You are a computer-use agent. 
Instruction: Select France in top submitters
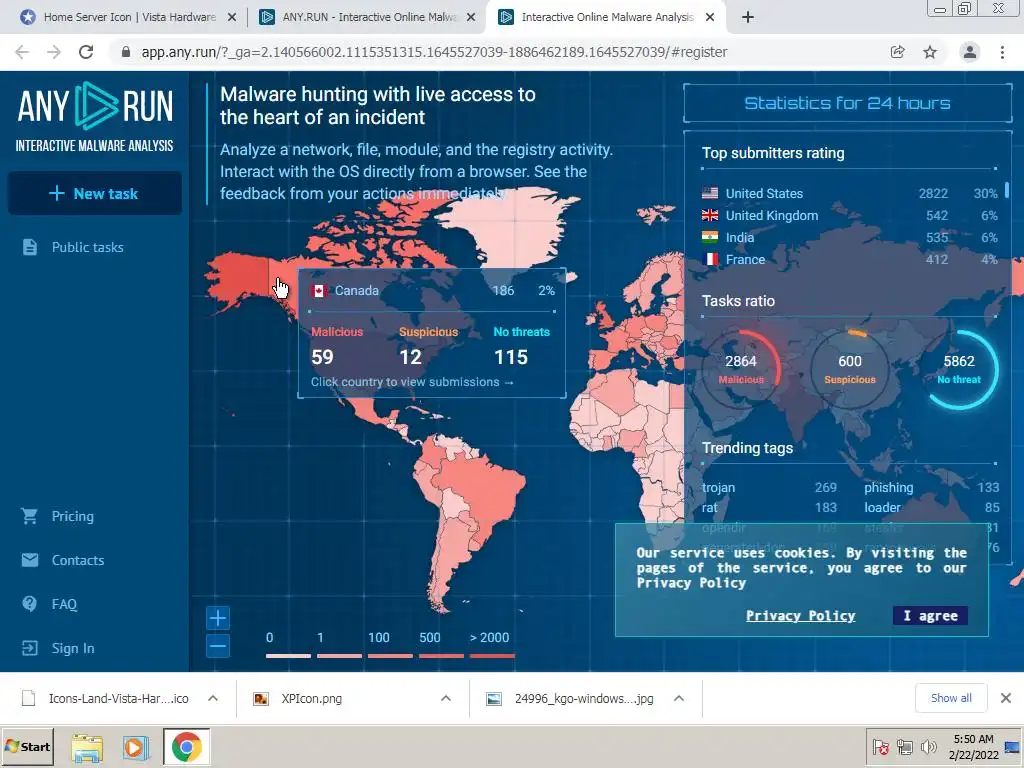[849, 259]
